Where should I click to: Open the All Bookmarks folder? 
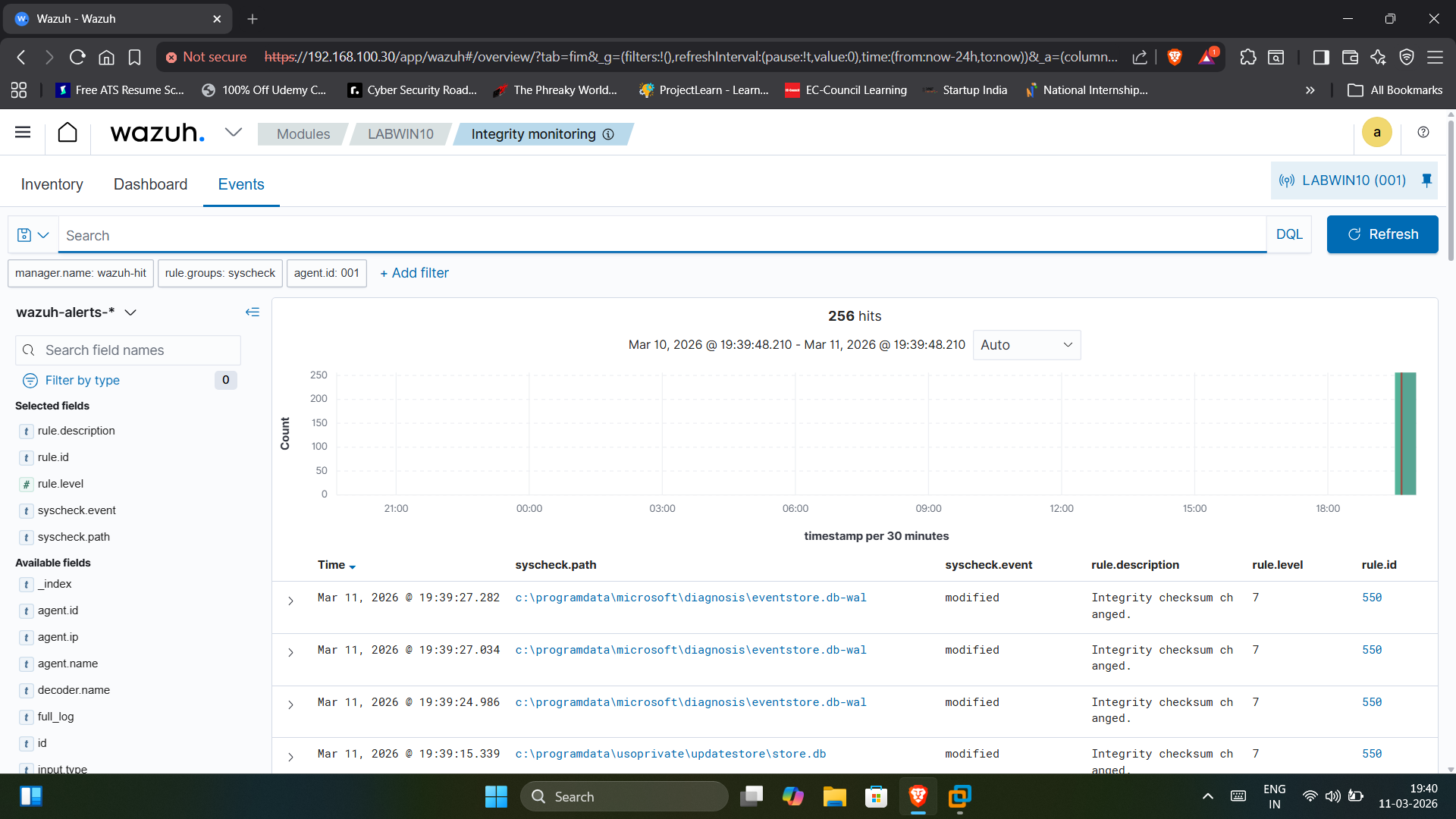[1395, 90]
